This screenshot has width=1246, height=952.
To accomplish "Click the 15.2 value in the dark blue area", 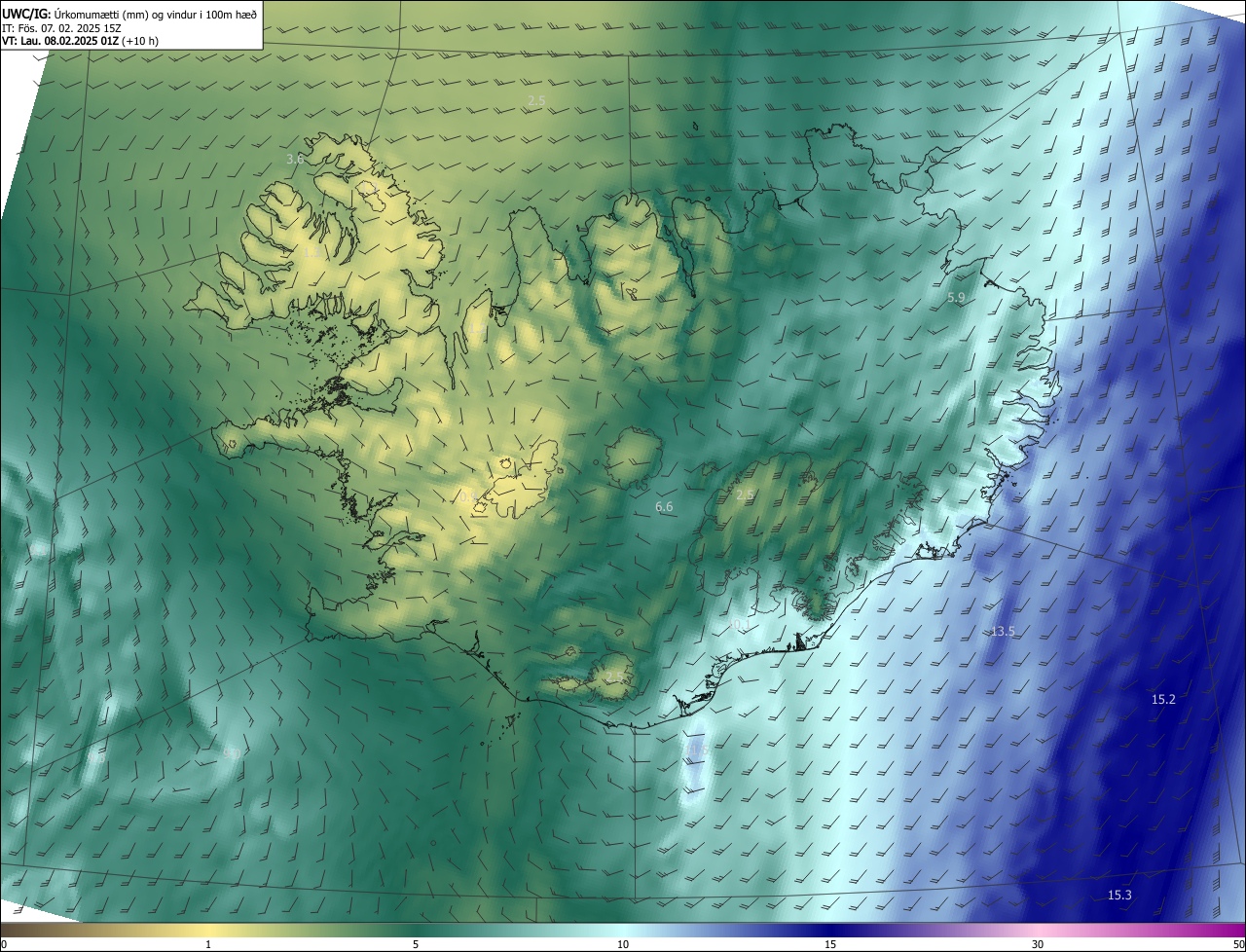I will click(1163, 700).
